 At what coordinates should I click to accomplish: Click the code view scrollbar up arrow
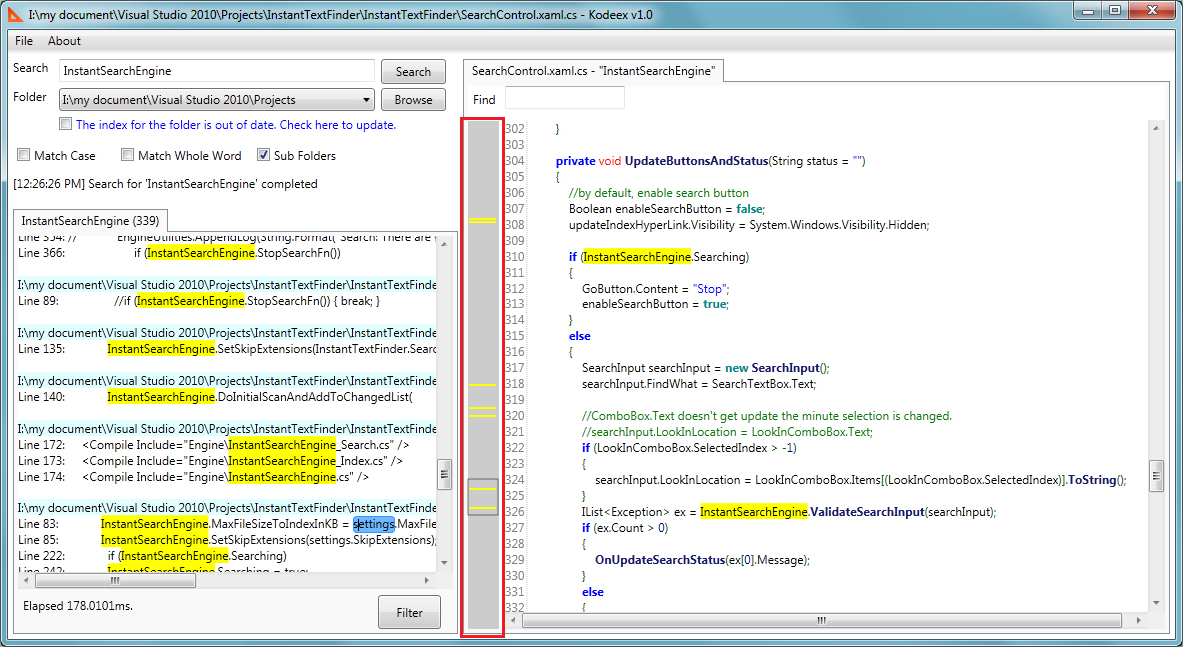click(1156, 129)
